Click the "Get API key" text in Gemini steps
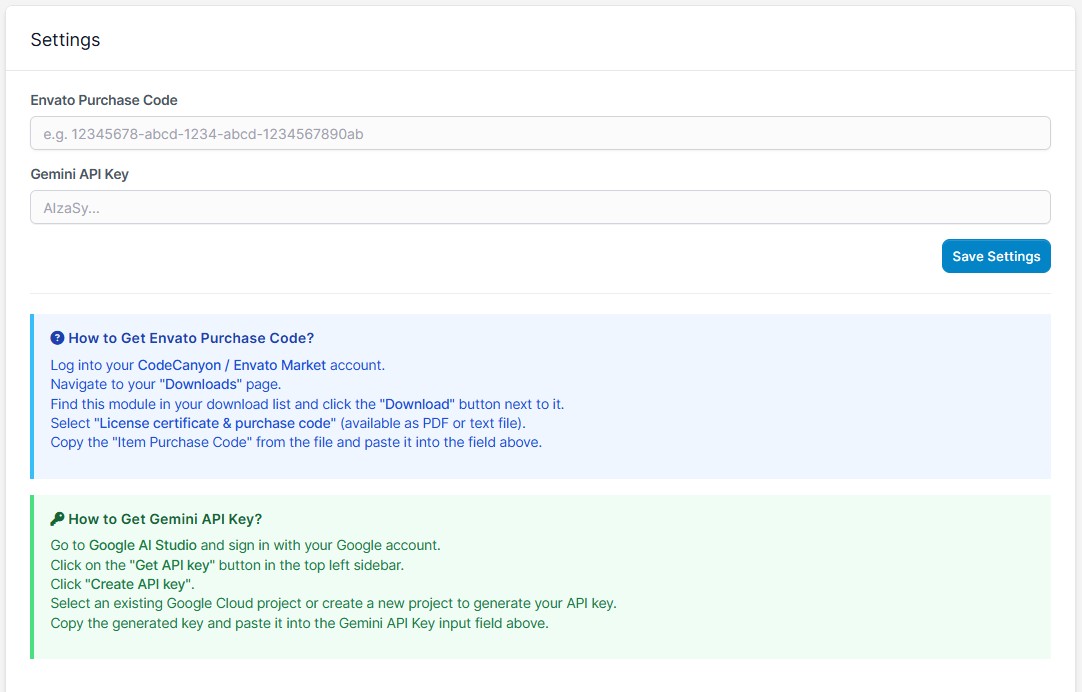The image size is (1082, 692). 172,565
